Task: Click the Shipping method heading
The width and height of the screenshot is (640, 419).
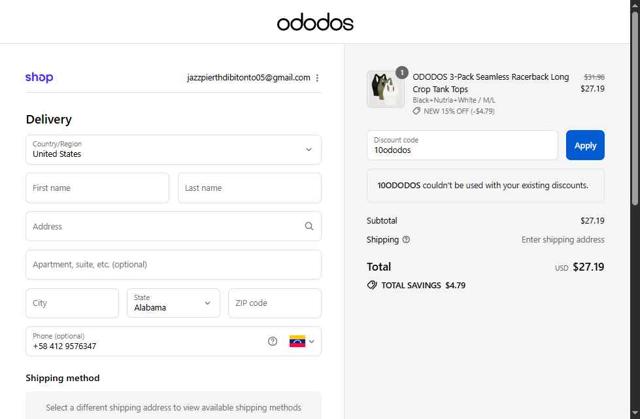Action: point(62,378)
